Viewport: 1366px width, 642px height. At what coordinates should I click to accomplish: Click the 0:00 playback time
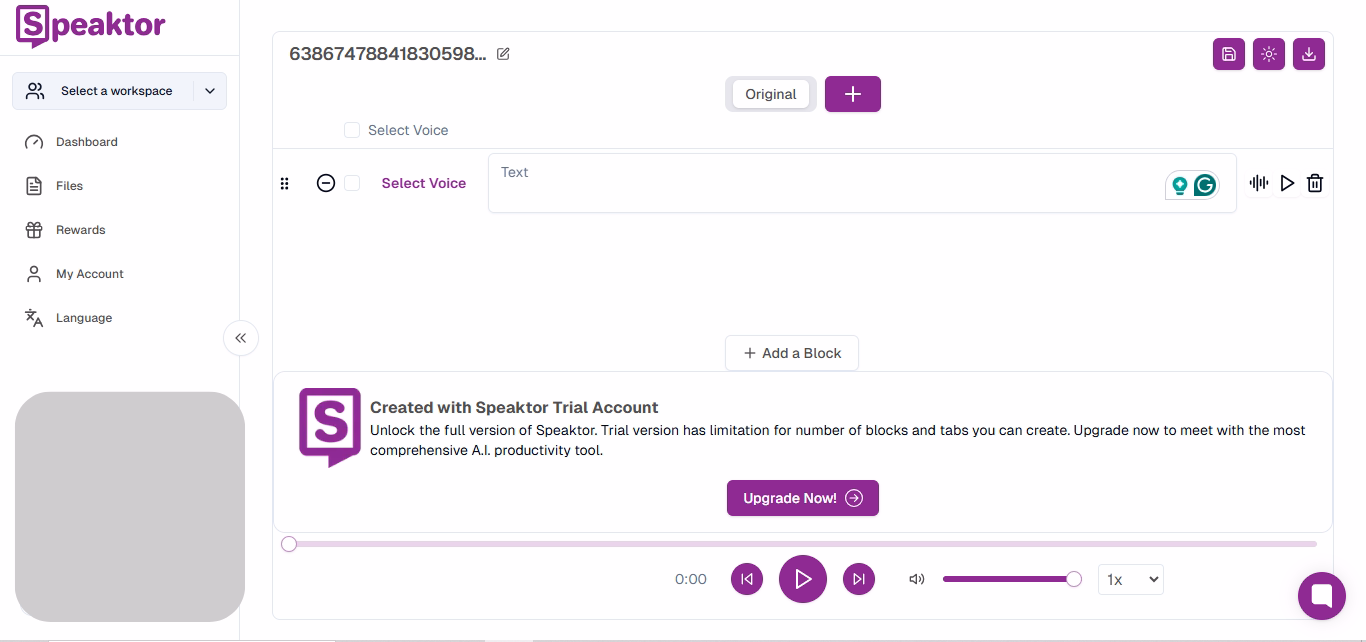[691, 579]
